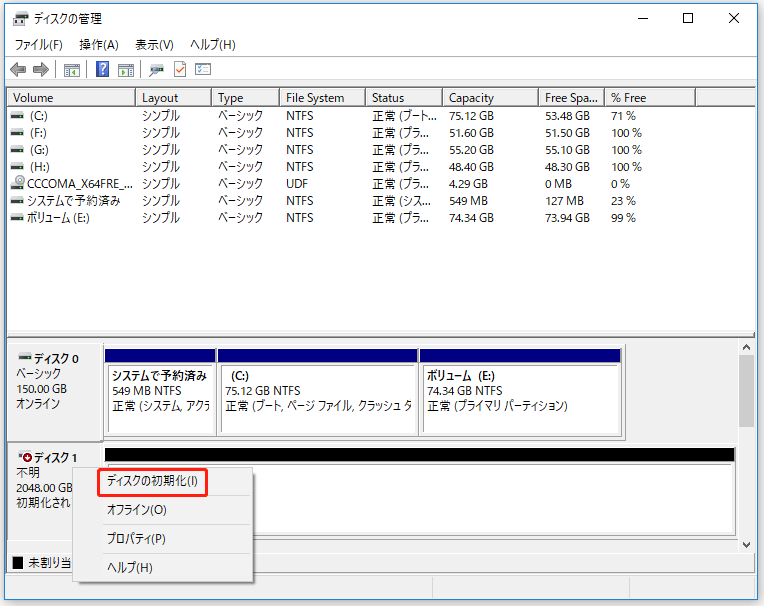The height and width of the screenshot is (606, 764).
Task: Sort by the Layout column header
Action: click(173, 98)
